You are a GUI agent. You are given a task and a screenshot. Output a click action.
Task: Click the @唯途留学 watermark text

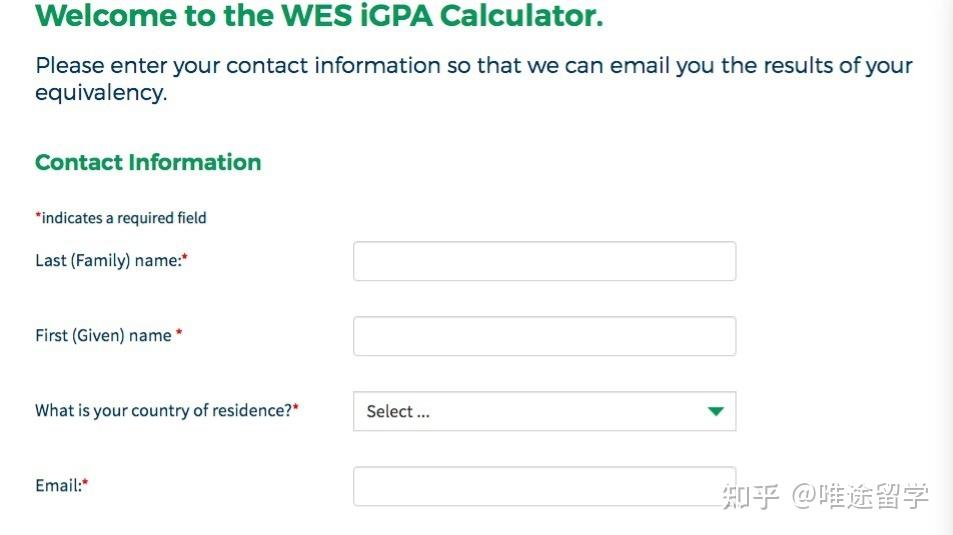[x=860, y=495]
